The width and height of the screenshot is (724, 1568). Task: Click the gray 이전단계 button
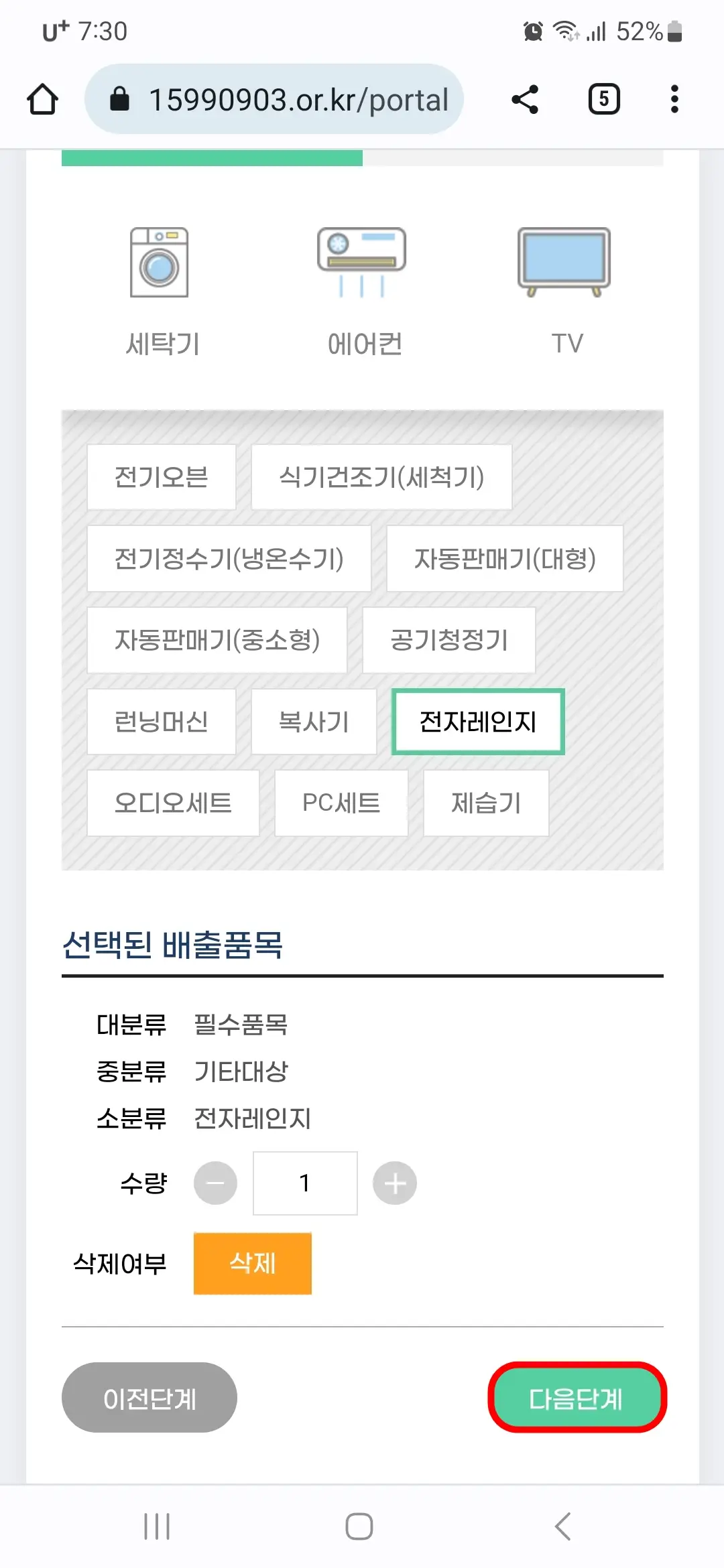click(x=149, y=1398)
